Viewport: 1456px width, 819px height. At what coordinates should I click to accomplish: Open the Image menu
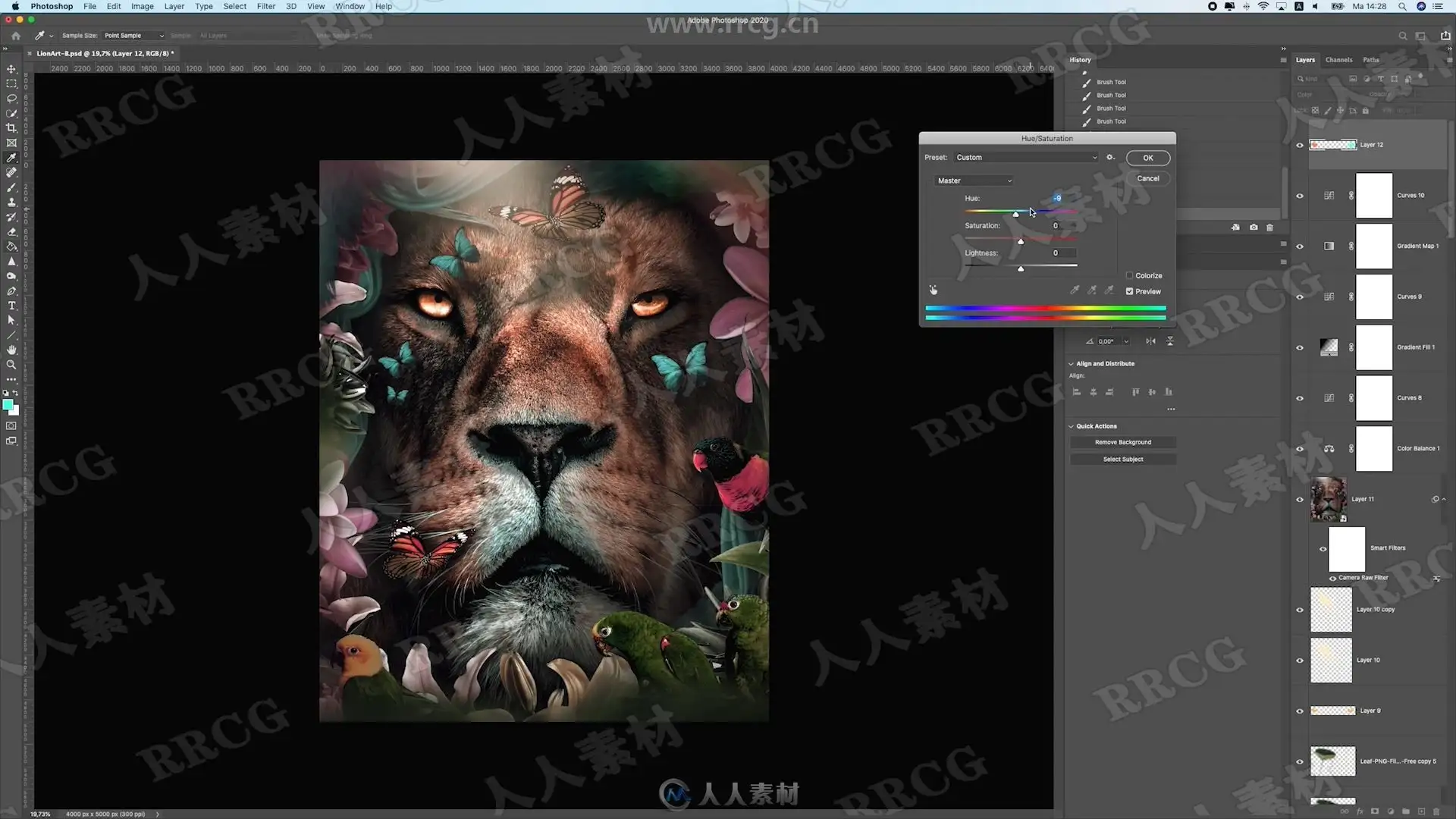143,6
